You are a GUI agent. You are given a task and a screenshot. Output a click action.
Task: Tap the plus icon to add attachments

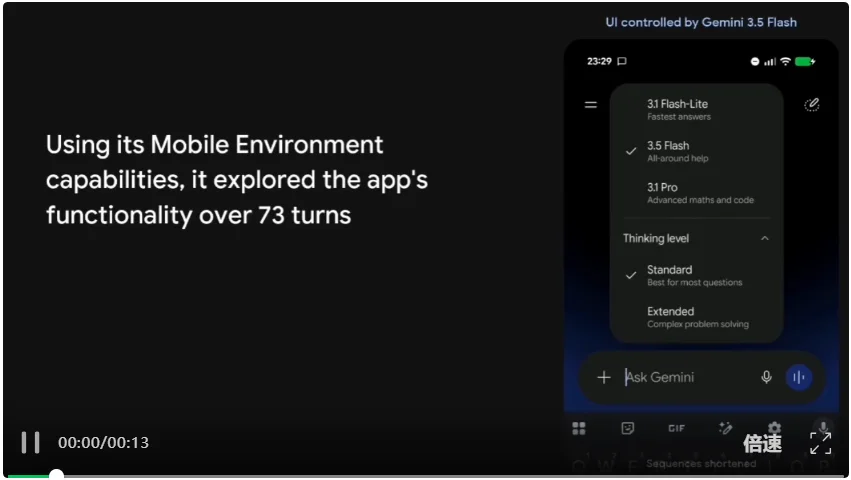pos(604,377)
